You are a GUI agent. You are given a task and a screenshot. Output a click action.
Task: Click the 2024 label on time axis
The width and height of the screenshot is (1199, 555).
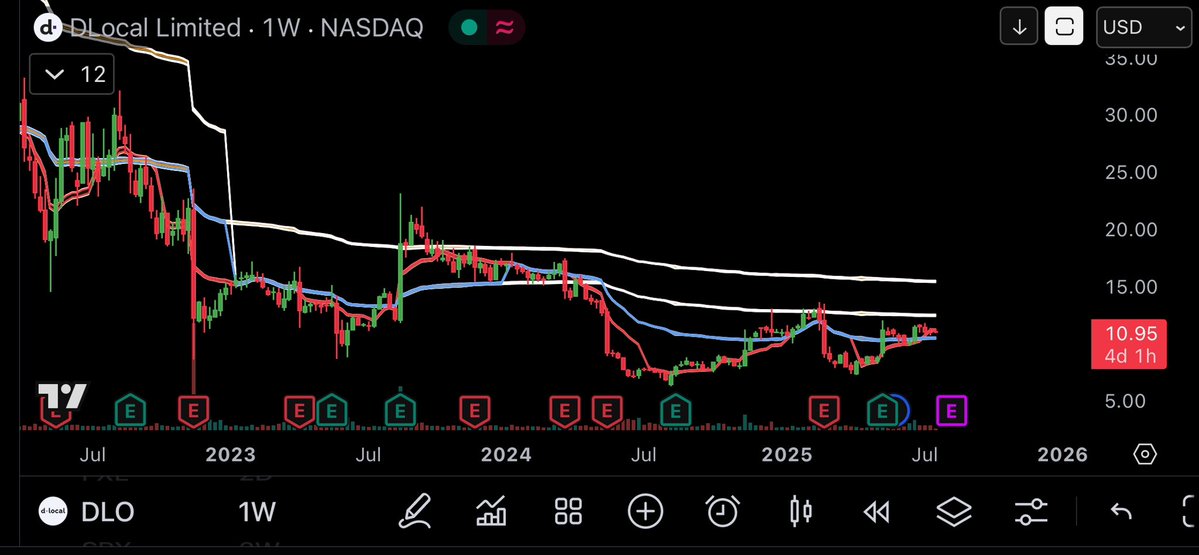[505, 455]
